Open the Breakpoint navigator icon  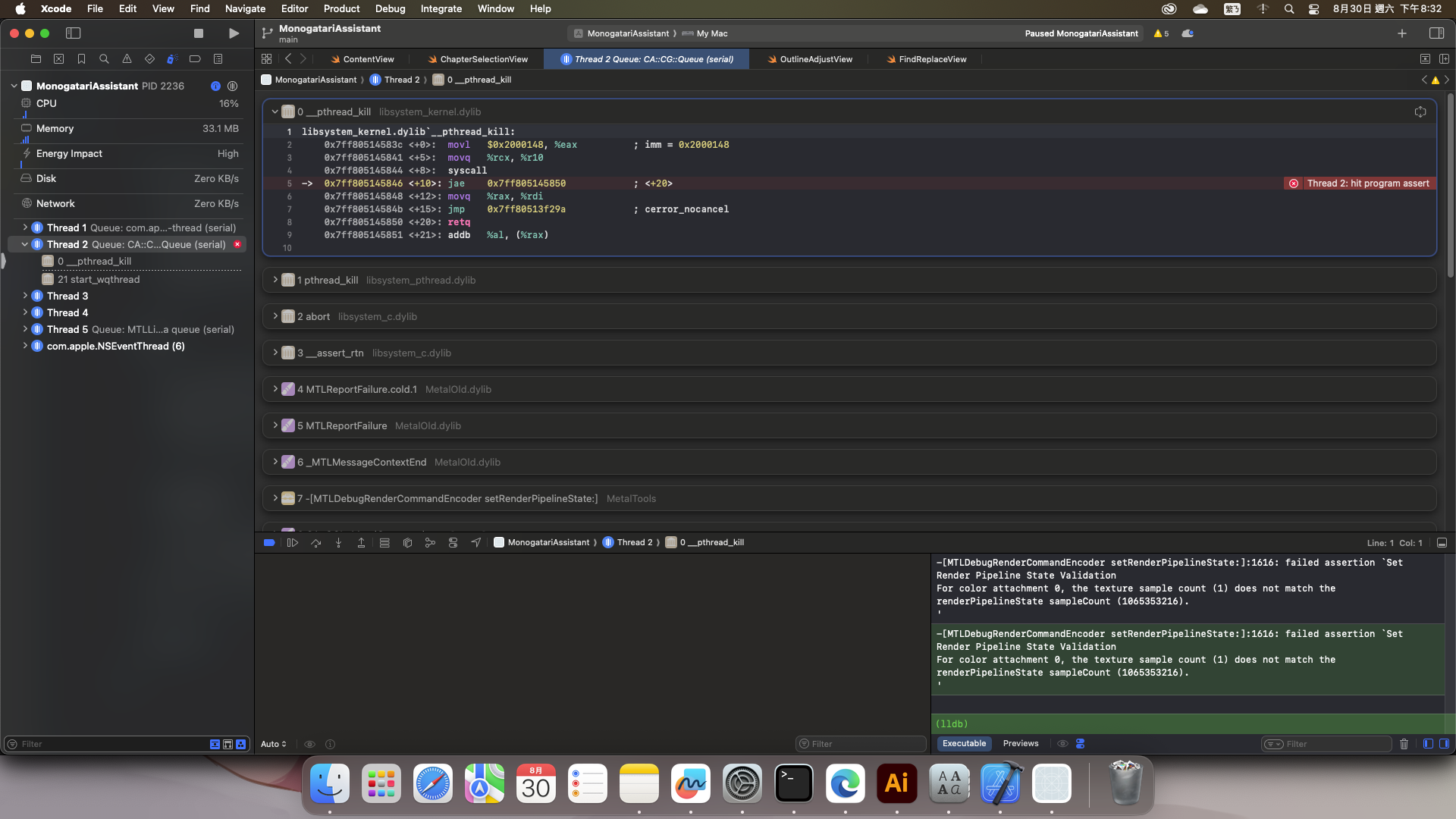(195, 58)
